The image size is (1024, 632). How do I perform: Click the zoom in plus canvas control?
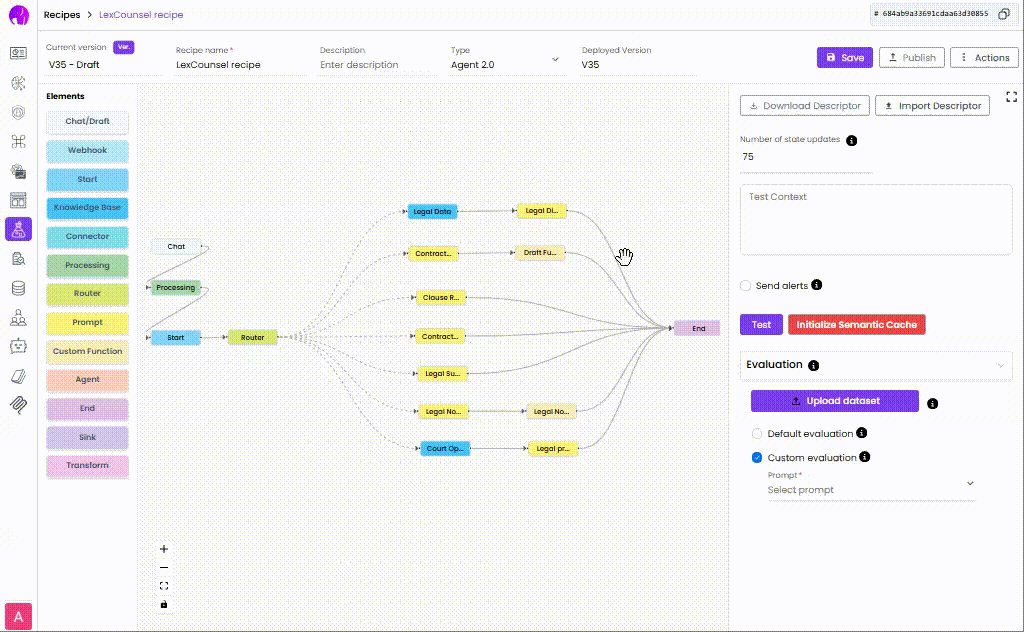coord(164,549)
